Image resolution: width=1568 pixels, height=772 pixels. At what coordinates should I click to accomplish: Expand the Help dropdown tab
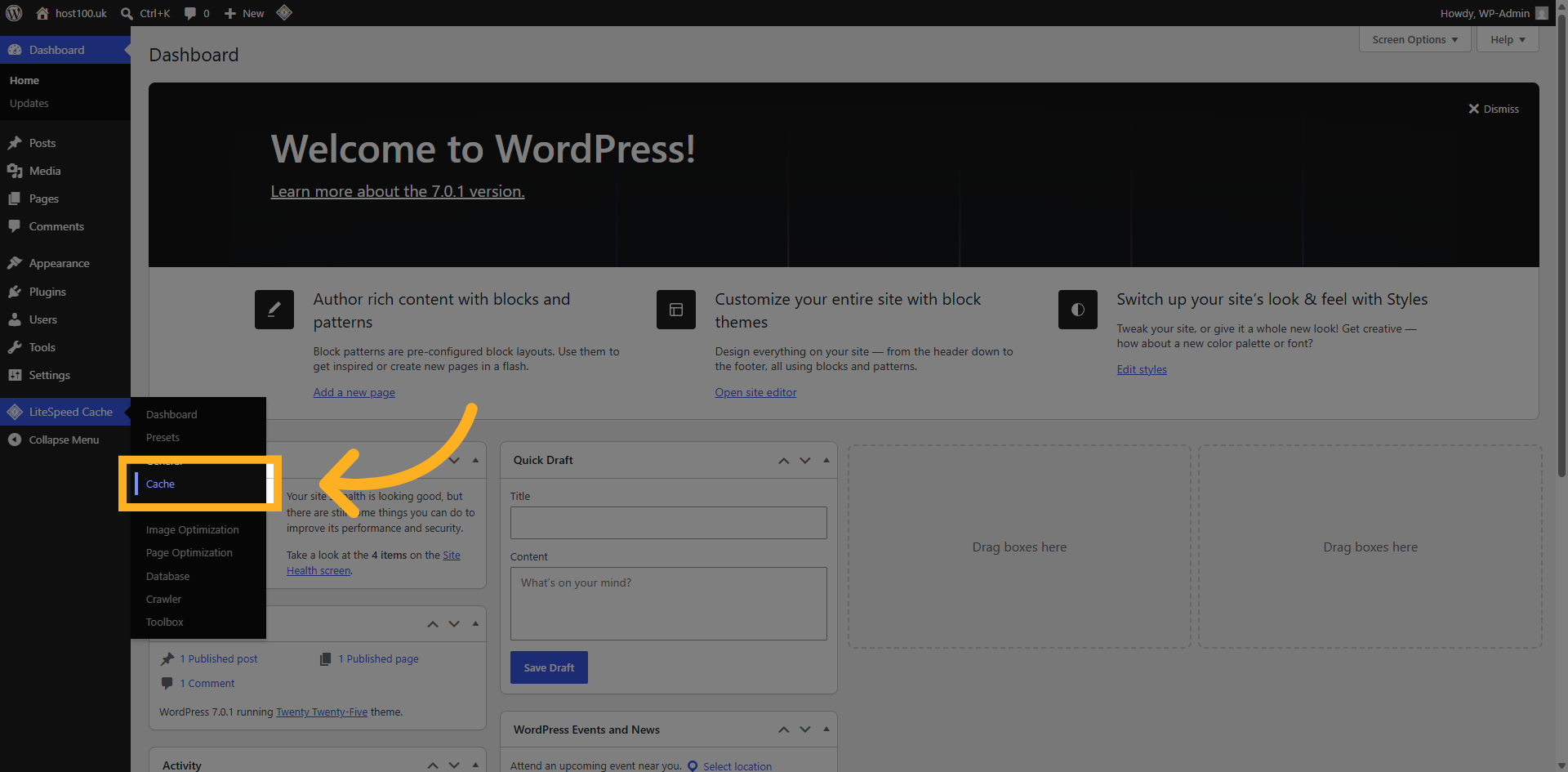[x=1508, y=39]
